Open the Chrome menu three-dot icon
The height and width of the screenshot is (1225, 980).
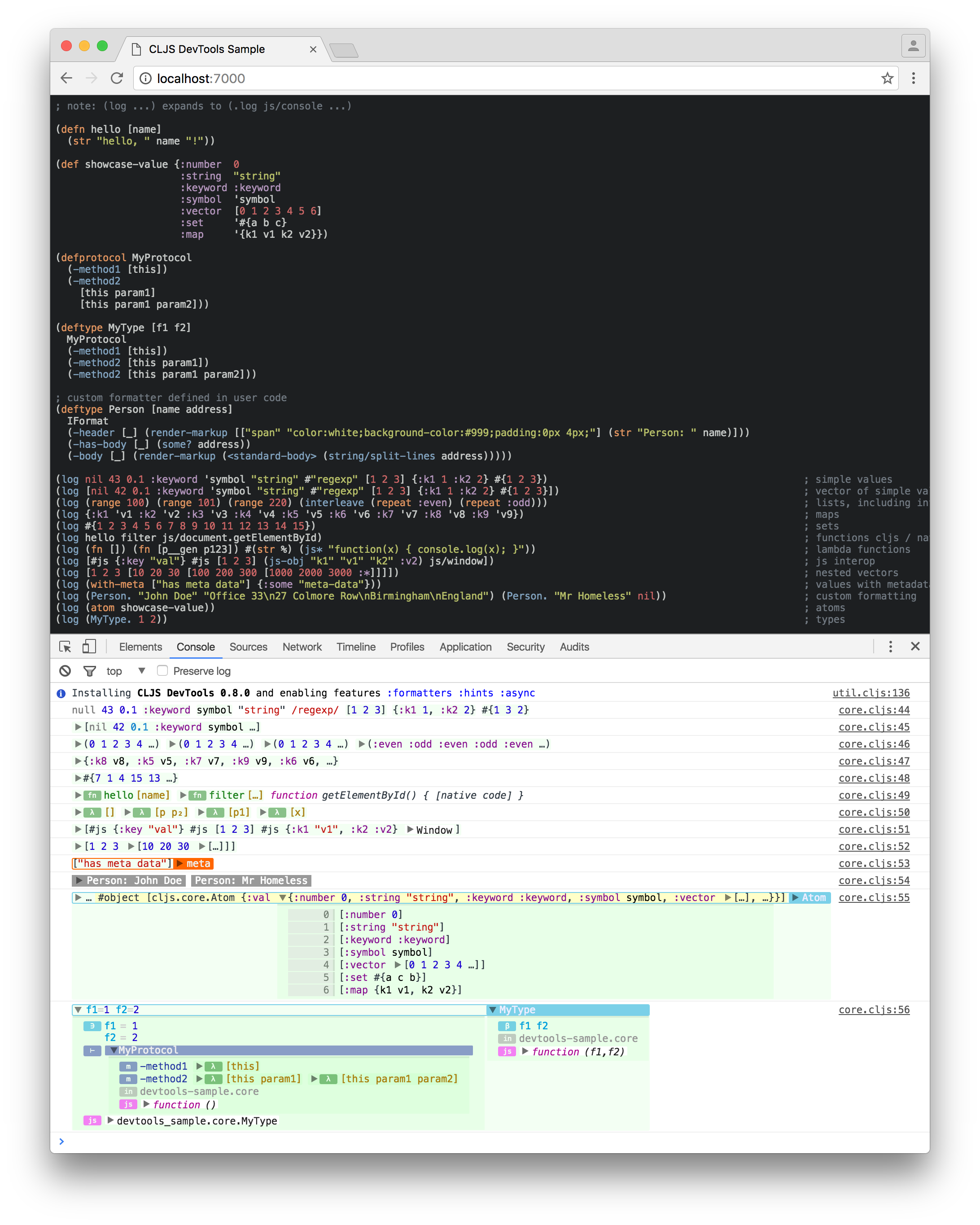(913, 79)
